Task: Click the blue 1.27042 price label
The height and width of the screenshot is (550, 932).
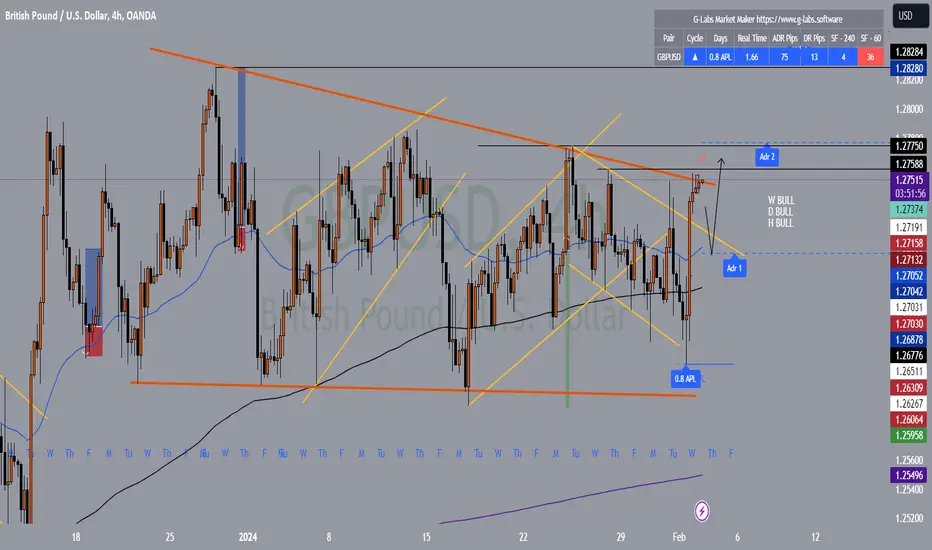Action: click(908, 291)
